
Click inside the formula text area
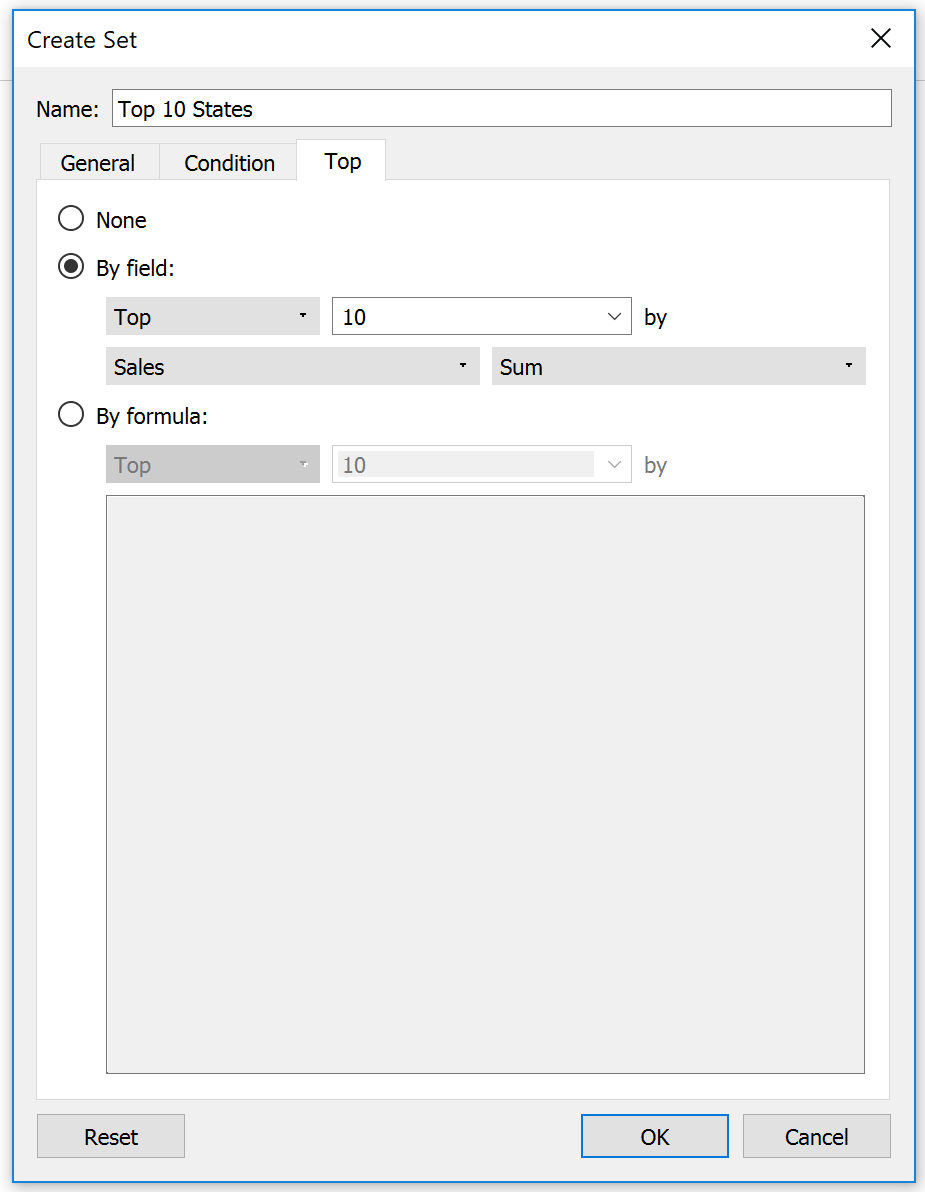[485, 785]
